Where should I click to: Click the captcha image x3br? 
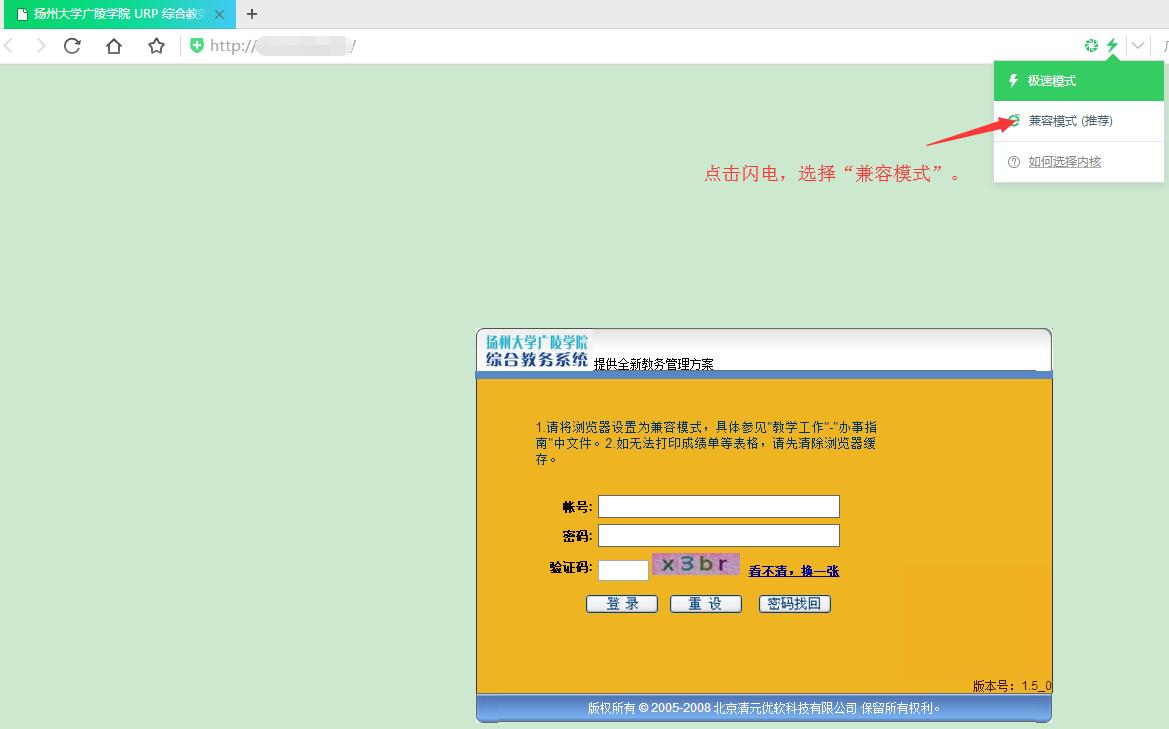pyautogui.click(x=696, y=565)
